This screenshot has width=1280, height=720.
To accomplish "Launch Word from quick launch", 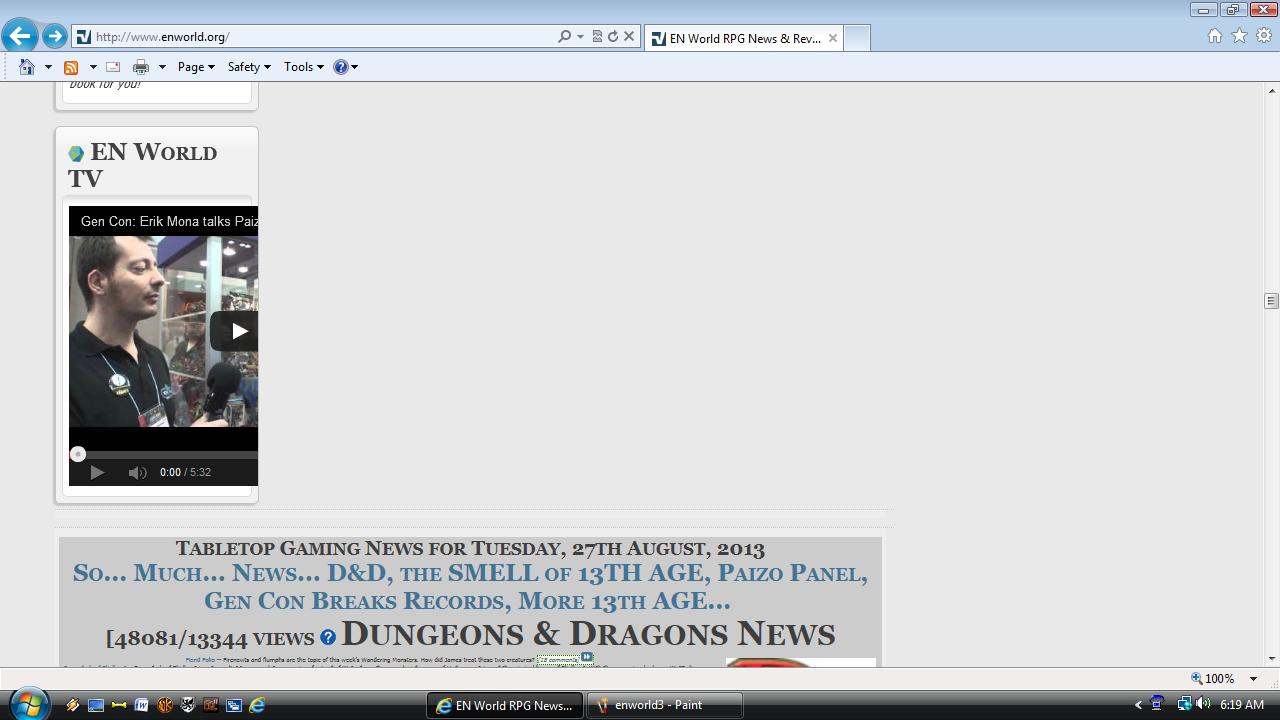I will (x=142, y=705).
